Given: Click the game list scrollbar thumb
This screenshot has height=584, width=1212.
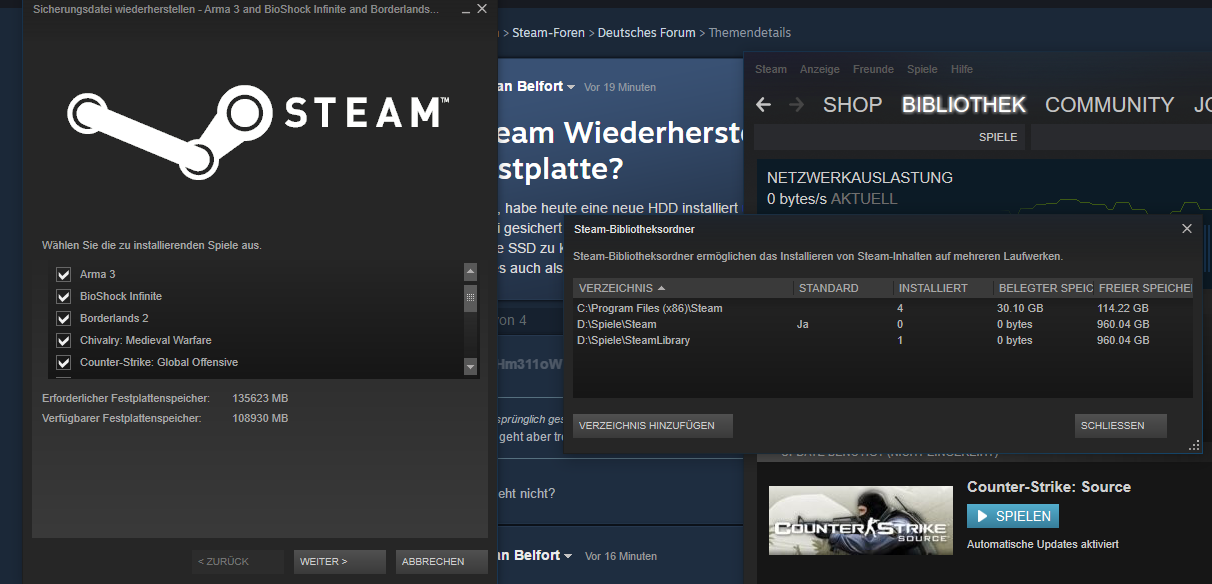Looking at the screenshot, I should 471,298.
